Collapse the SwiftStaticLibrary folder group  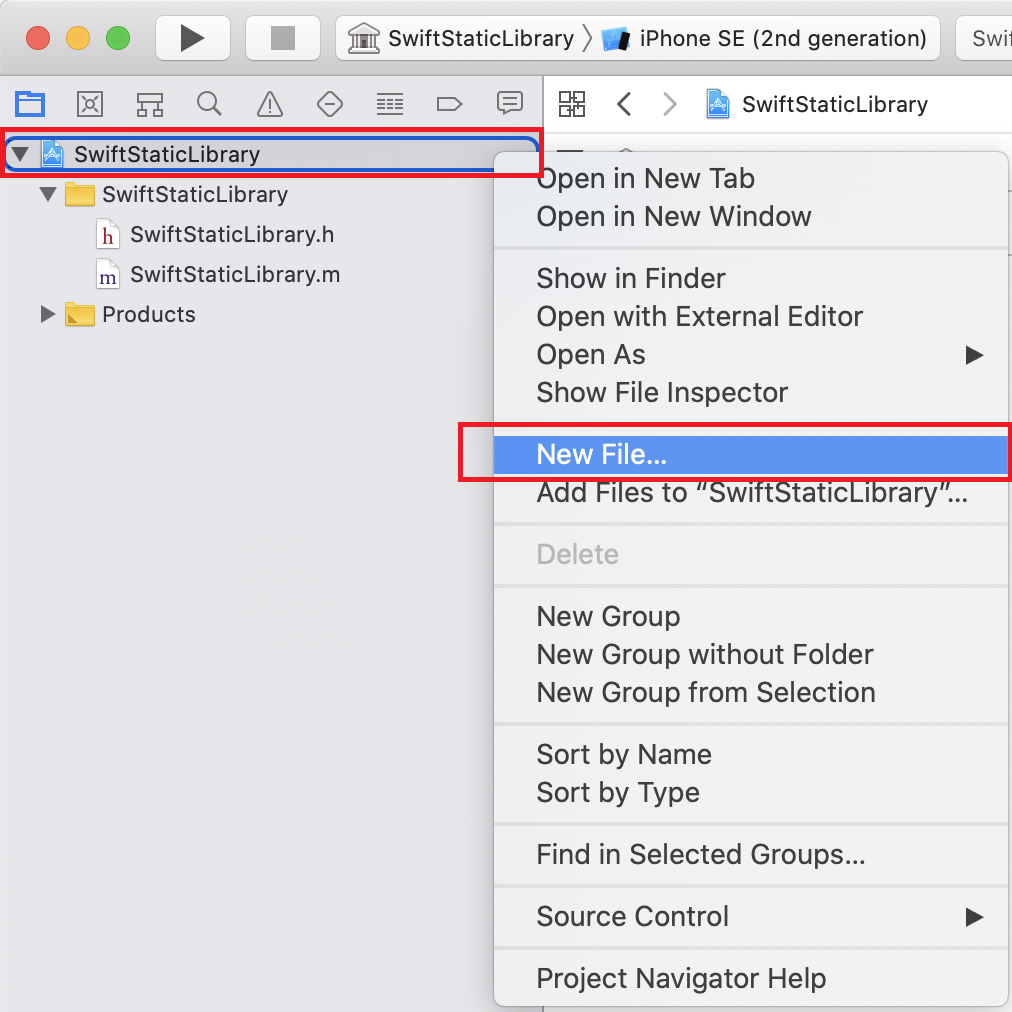pos(48,194)
